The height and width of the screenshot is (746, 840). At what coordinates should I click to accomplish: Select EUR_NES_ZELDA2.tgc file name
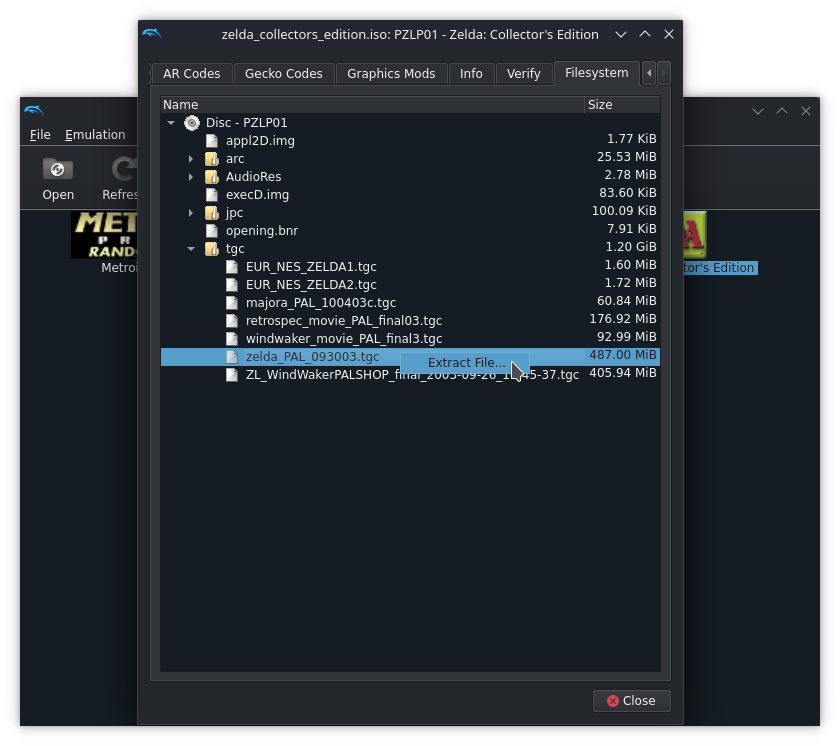point(311,284)
